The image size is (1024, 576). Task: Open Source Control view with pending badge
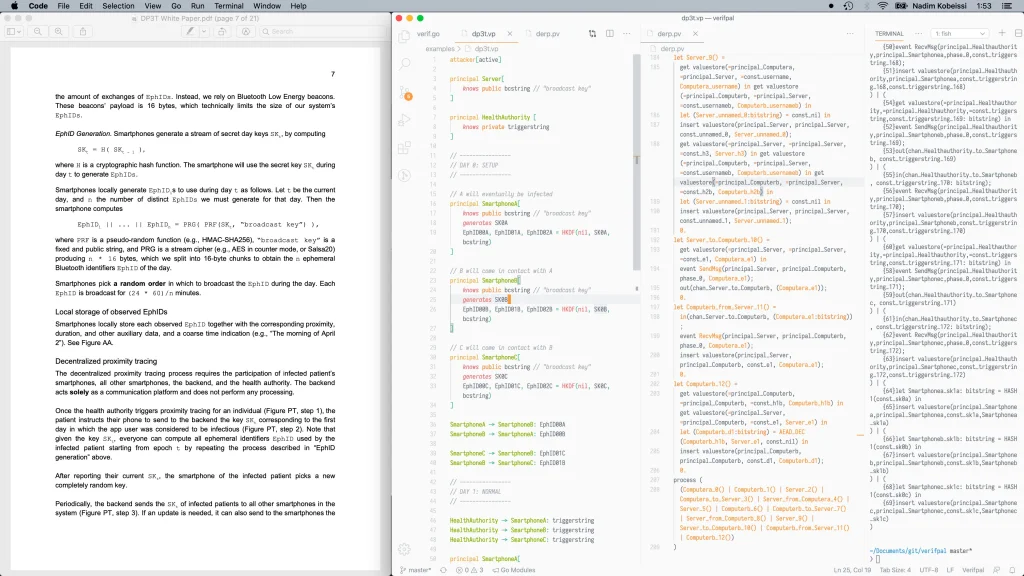[x=406, y=93]
